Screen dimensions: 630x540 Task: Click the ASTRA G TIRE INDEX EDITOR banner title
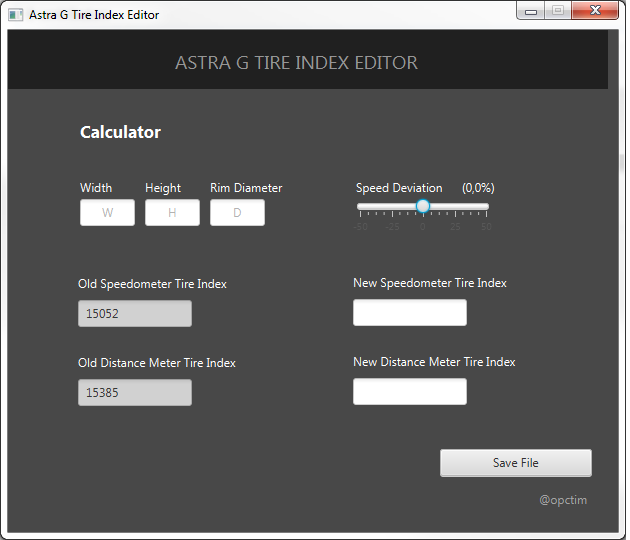coord(297,63)
